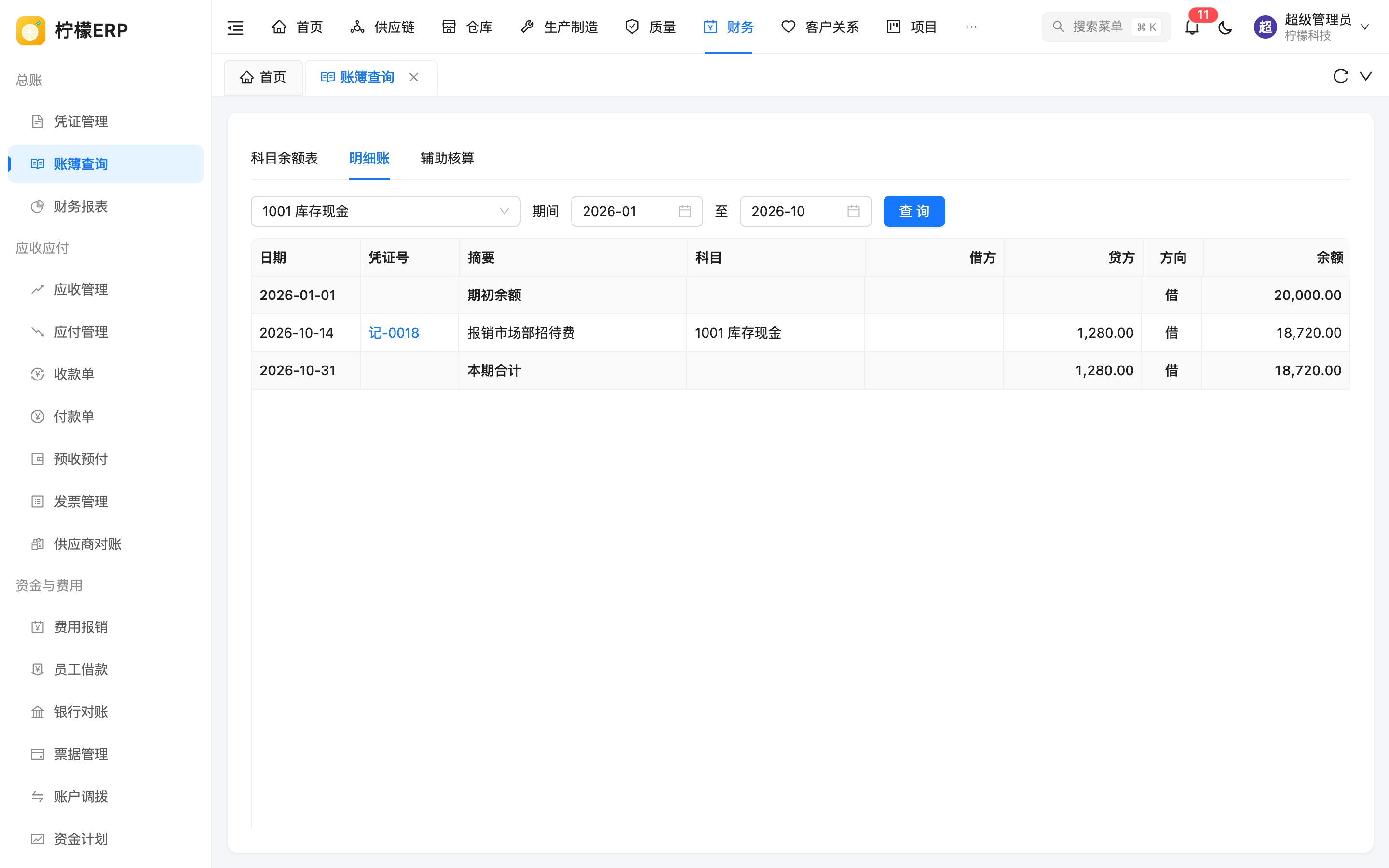Open 客户关系 top menu
This screenshot has width=1389, height=868.
[x=819, y=27]
